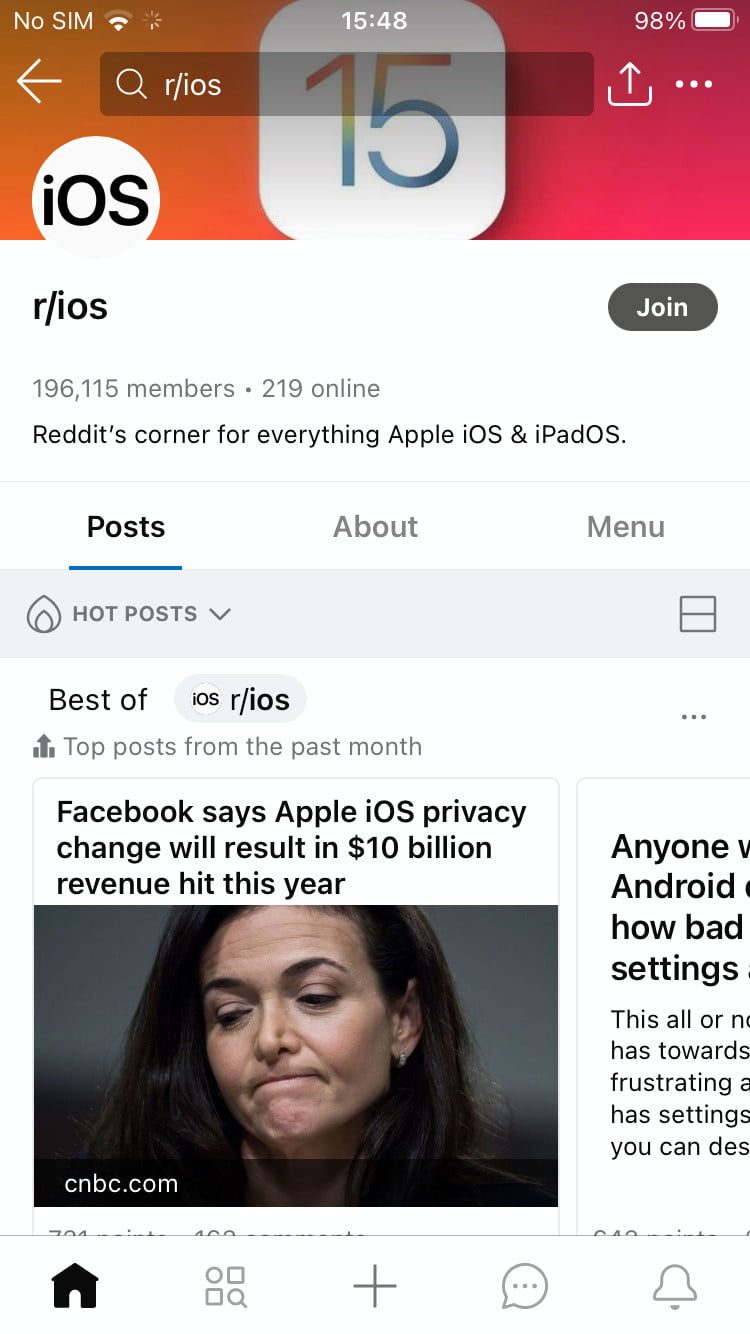The image size is (750, 1334).
Task: Open the chat bubble icon
Action: 525,1285
